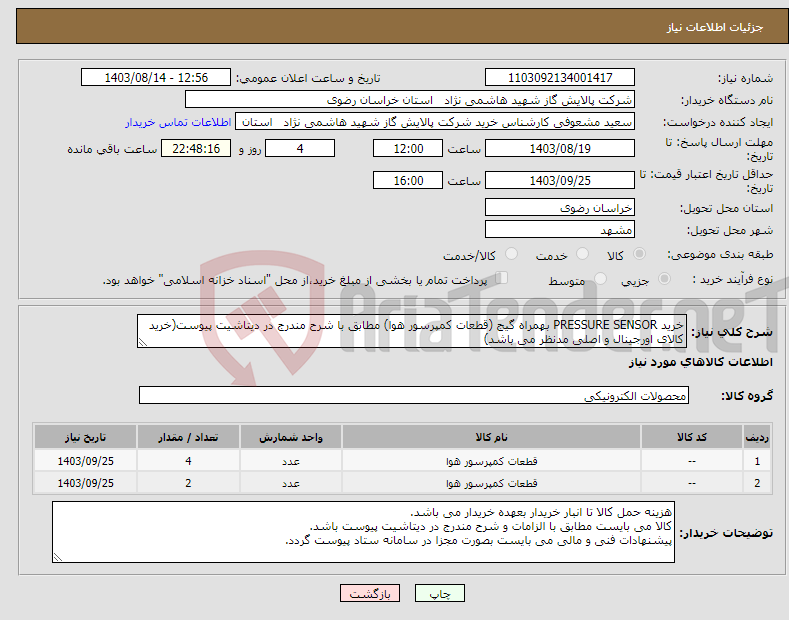Click the توضیحات خریدار notes text area
The width and height of the screenshot is (789, 620).
coord(363,532)
